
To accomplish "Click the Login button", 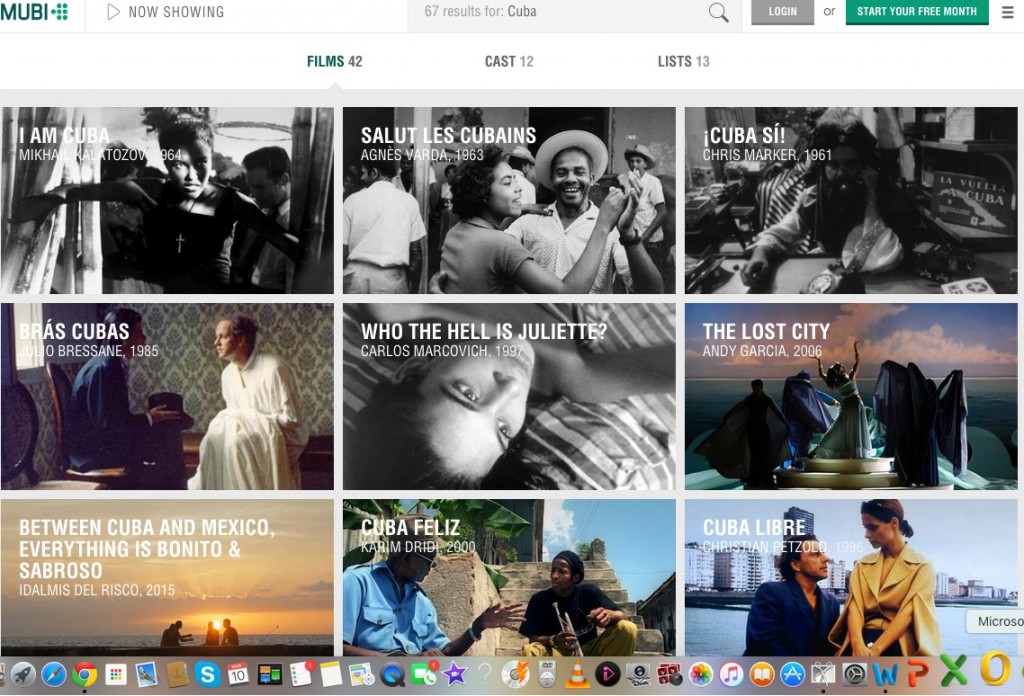I will tap(782, 12).
